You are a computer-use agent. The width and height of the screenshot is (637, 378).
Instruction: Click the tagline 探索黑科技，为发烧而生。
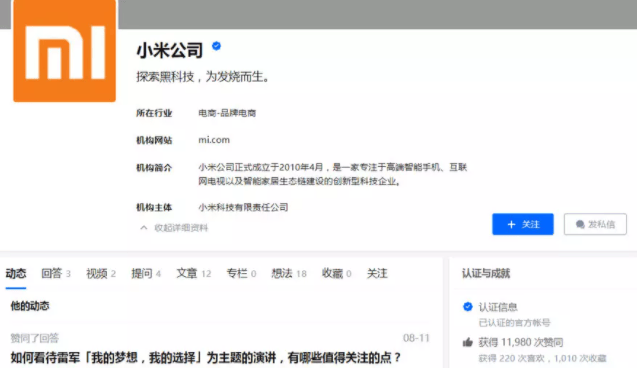tap(203, 76)
